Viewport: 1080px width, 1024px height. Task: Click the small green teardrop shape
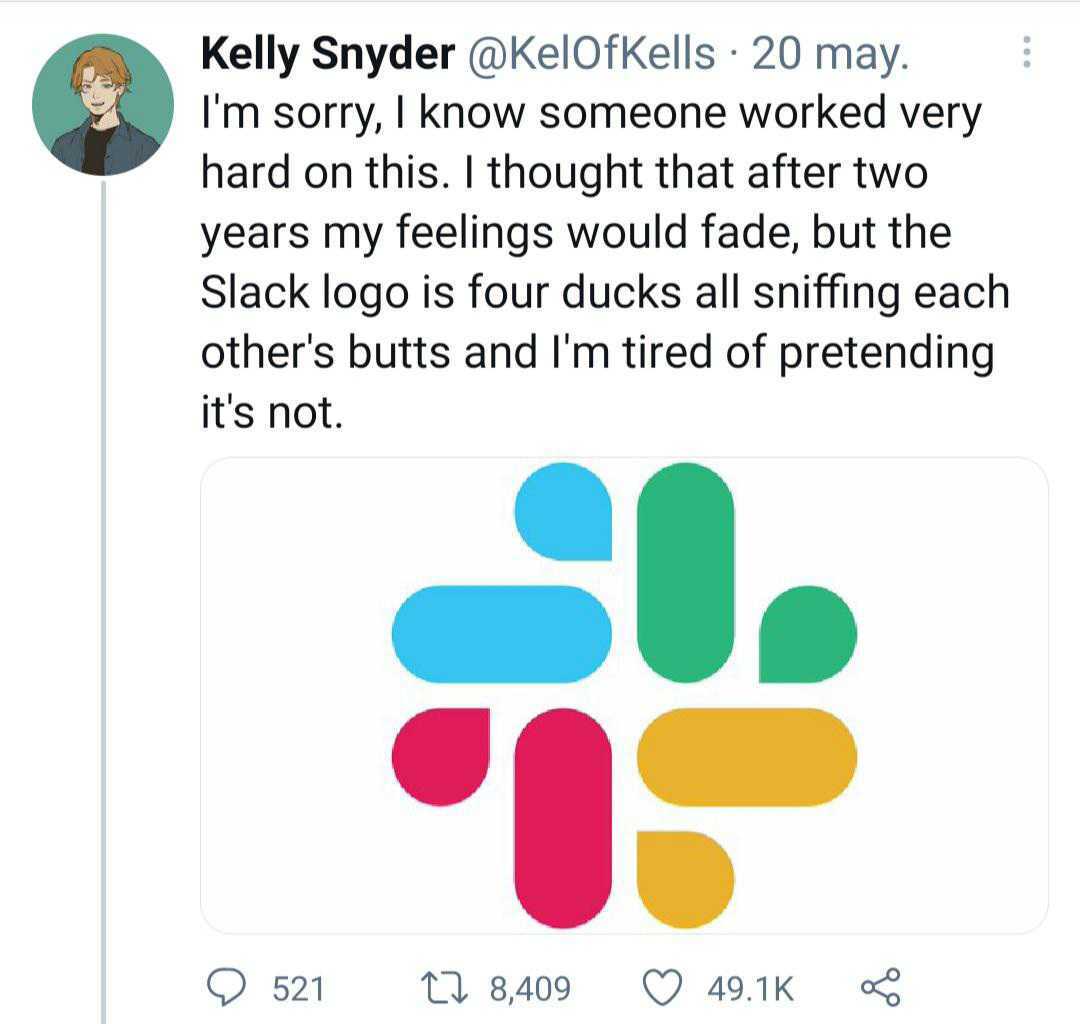pyautogui.click(x=807, y=634)
